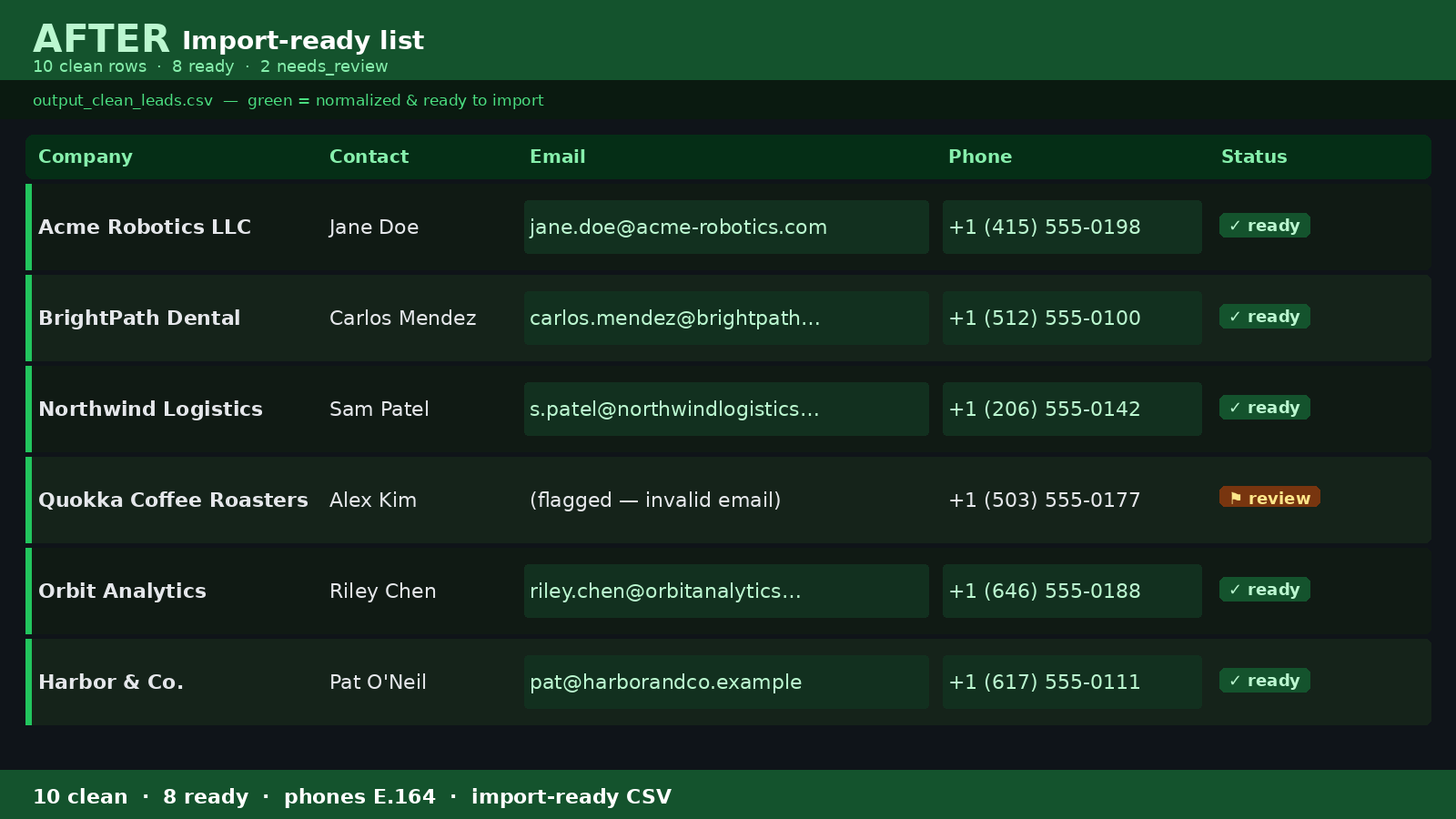Click the truncated carlos.mendez@brightpath email cell
This screenshot has height=819, width=1456.
[726, 318]
